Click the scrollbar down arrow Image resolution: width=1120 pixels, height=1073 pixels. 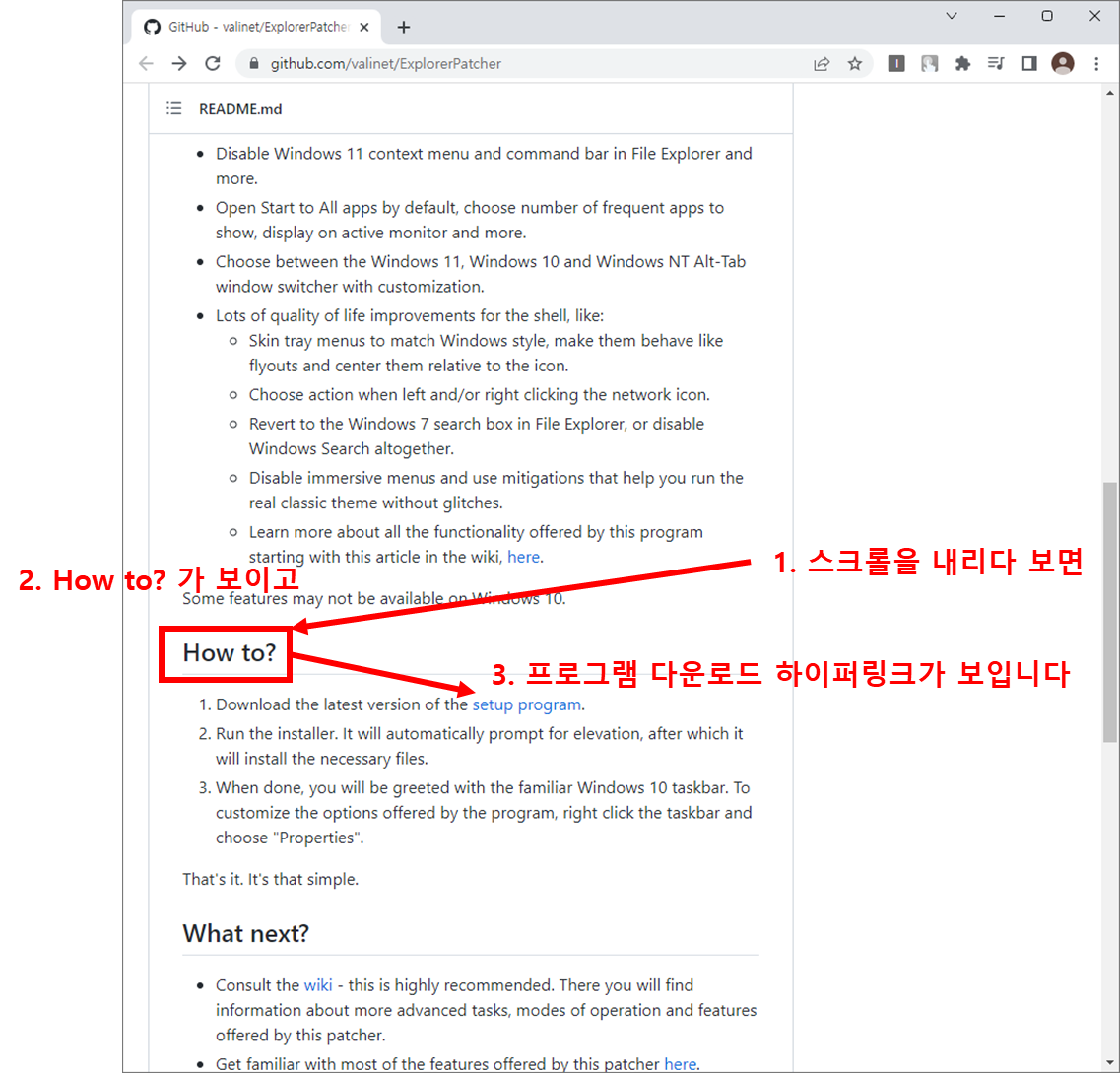[1109, 1063]
